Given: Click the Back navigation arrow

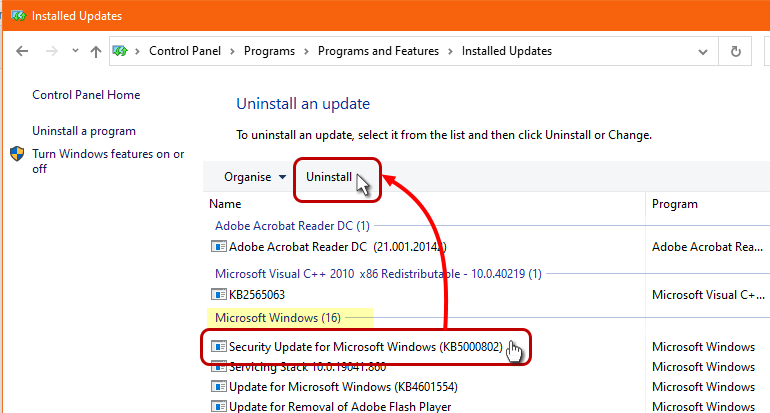Looking at the screenshot, I should (x=22, y=51).
